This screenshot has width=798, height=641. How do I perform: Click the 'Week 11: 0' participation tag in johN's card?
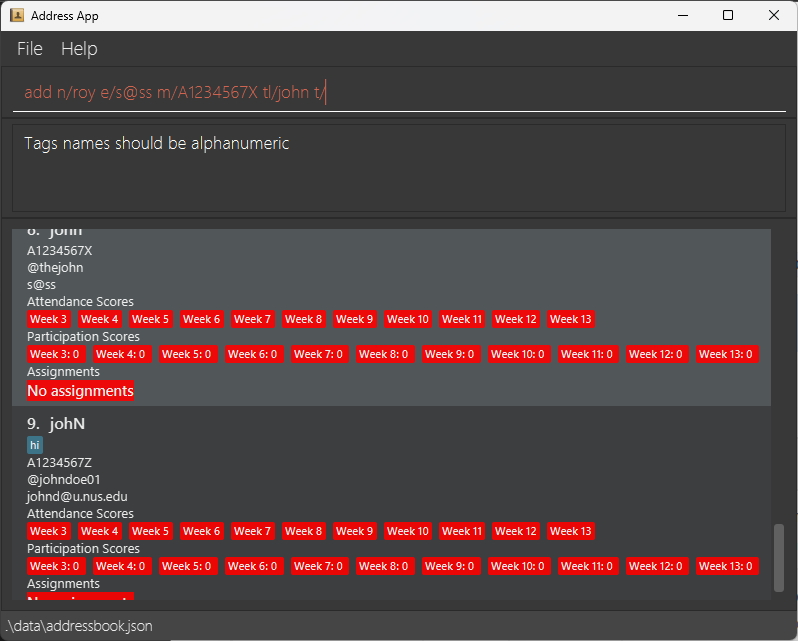click(x=587, y=566)
